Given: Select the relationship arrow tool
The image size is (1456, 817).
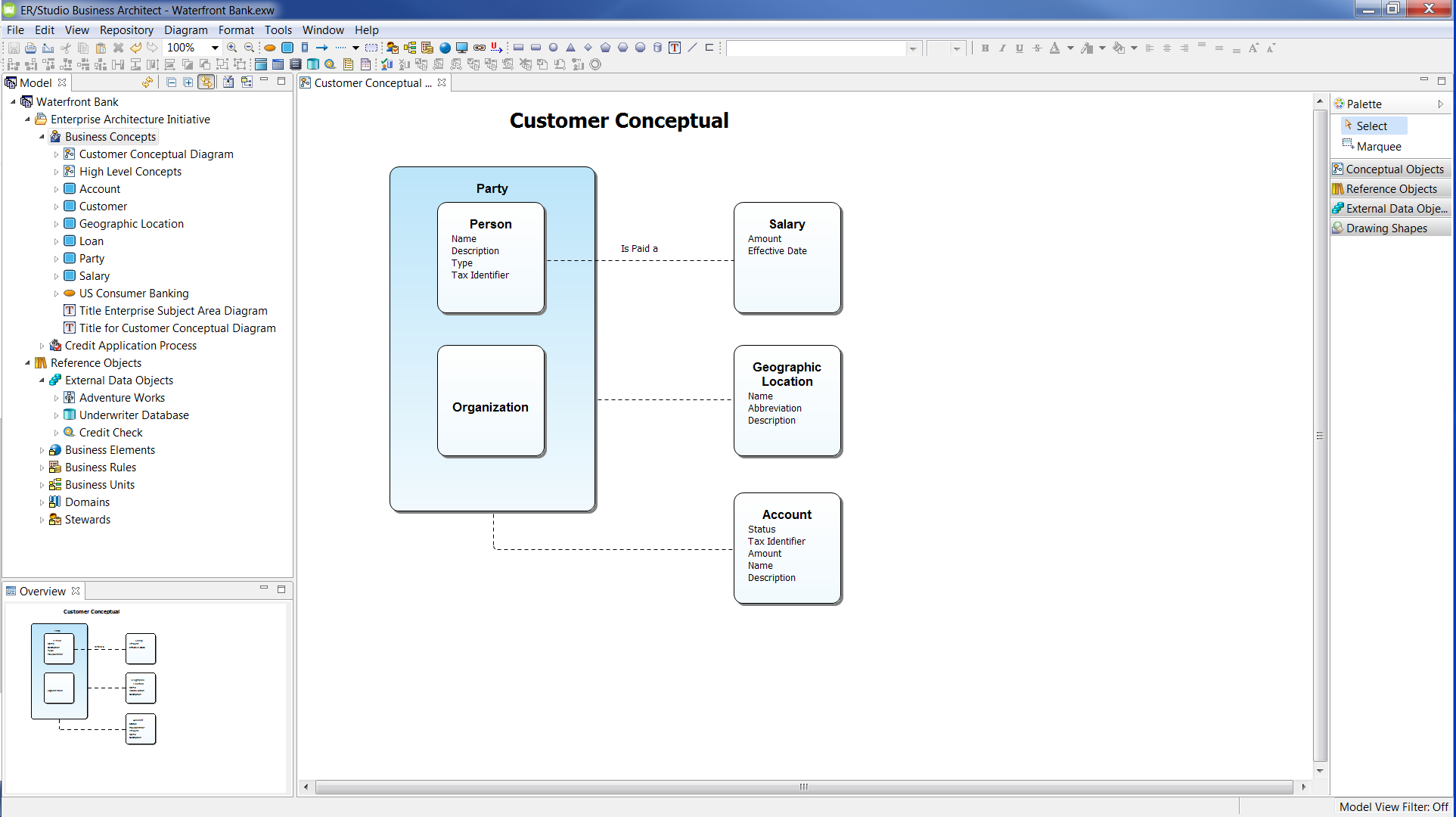Looking at the screenshot, I should (x=322, y=48).
